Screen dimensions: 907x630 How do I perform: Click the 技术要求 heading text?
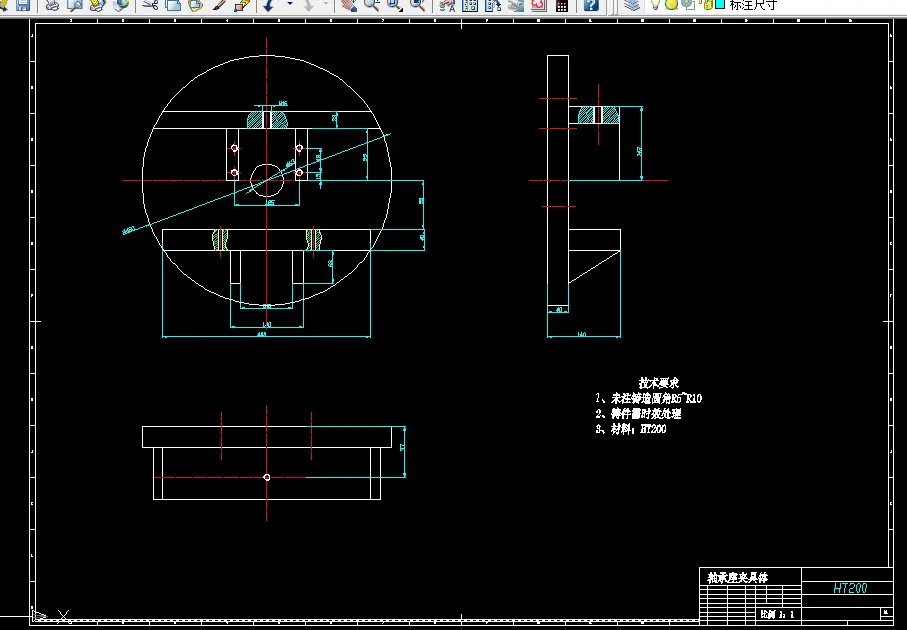pyautogui.click(x=659, y=382)
